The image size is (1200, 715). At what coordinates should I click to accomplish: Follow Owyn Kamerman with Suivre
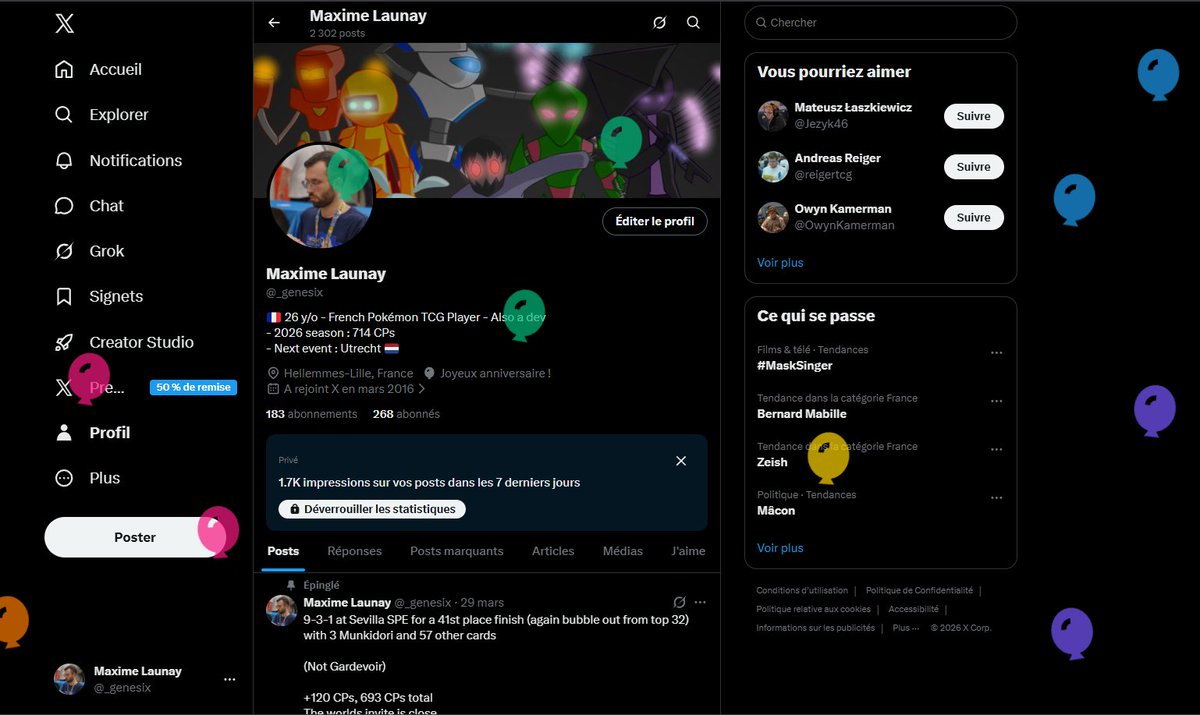(973, 217)
